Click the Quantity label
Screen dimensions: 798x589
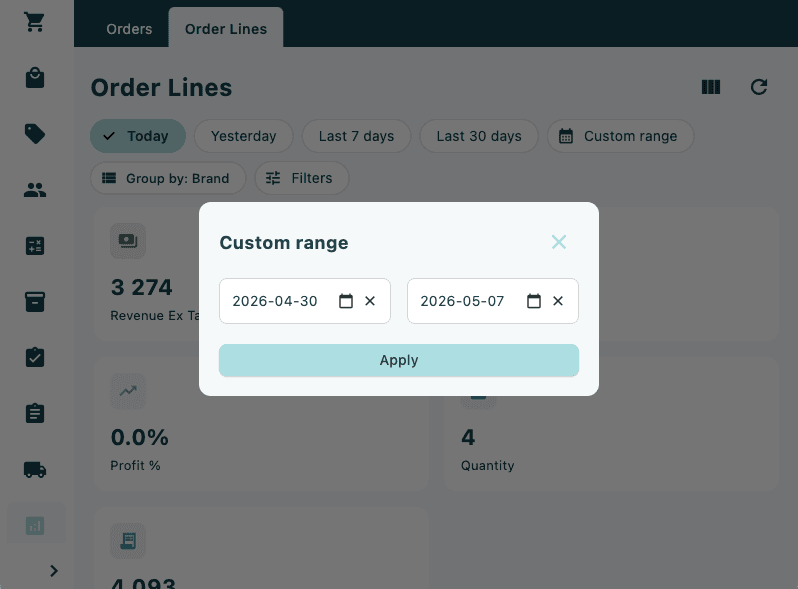488,466
